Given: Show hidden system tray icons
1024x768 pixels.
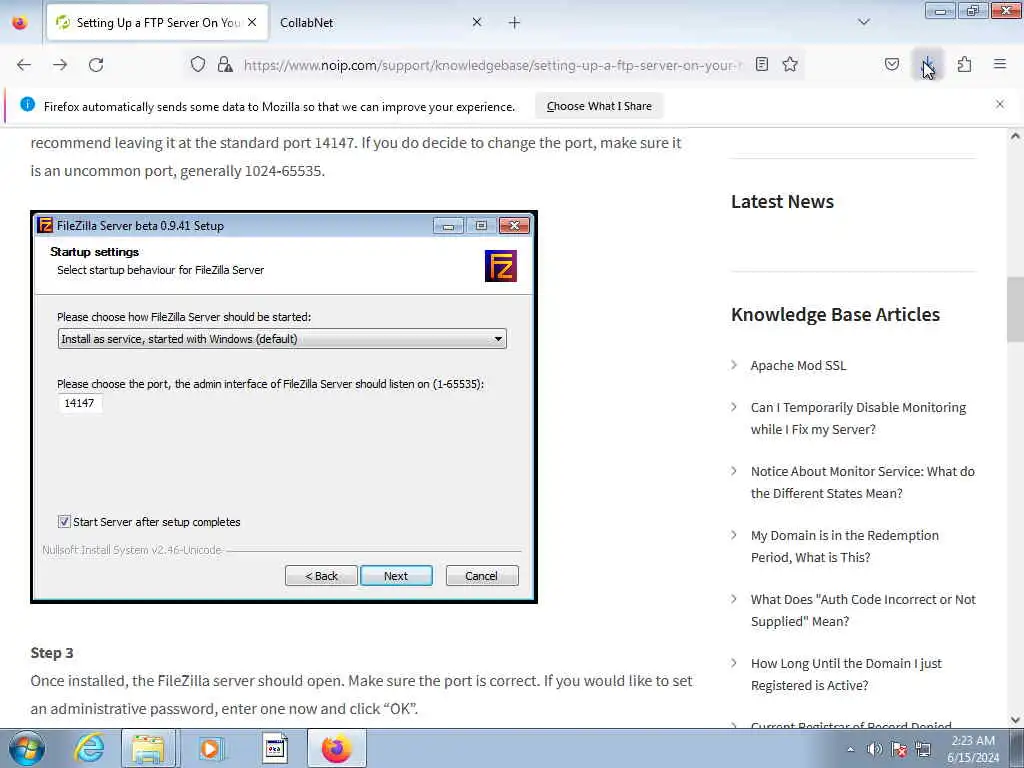Looking at the screenshot, I should [x=850, y=749].
